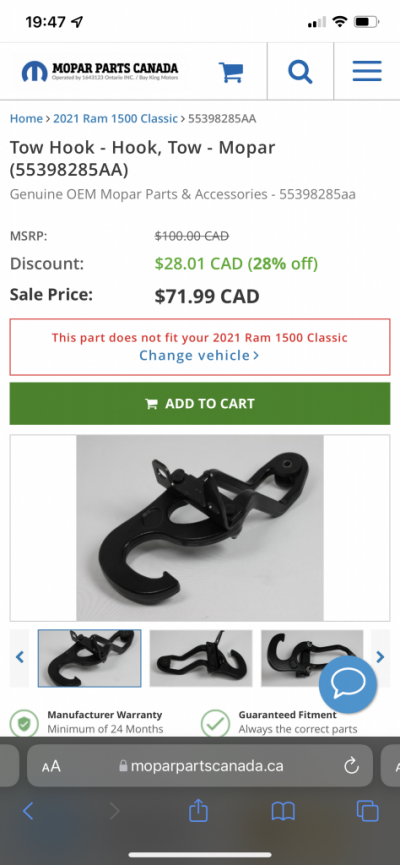Open Safari bookmarks icon

click(283, 811)
